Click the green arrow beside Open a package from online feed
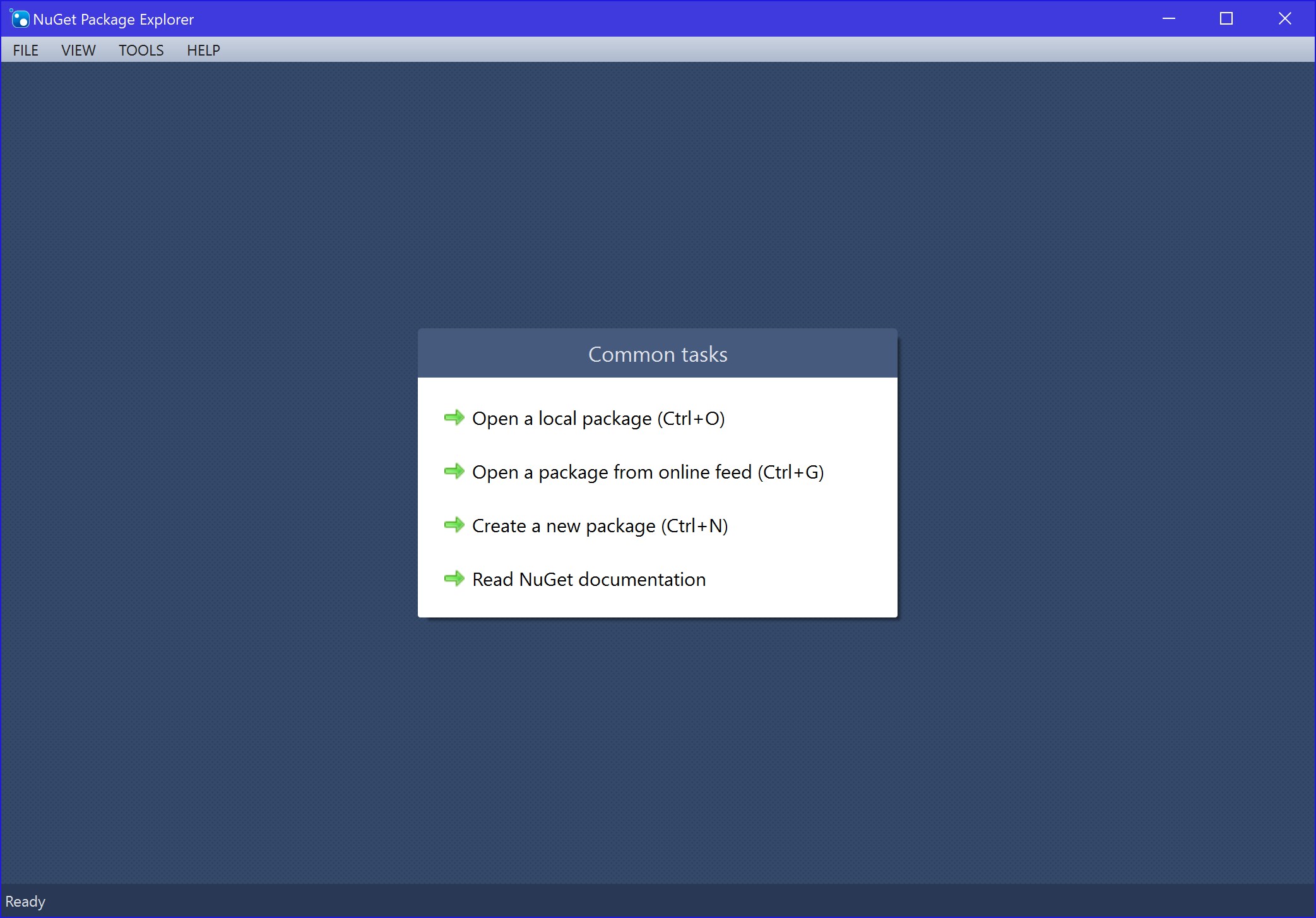This screenshot has height=918, width=1316. pos(455,472)
